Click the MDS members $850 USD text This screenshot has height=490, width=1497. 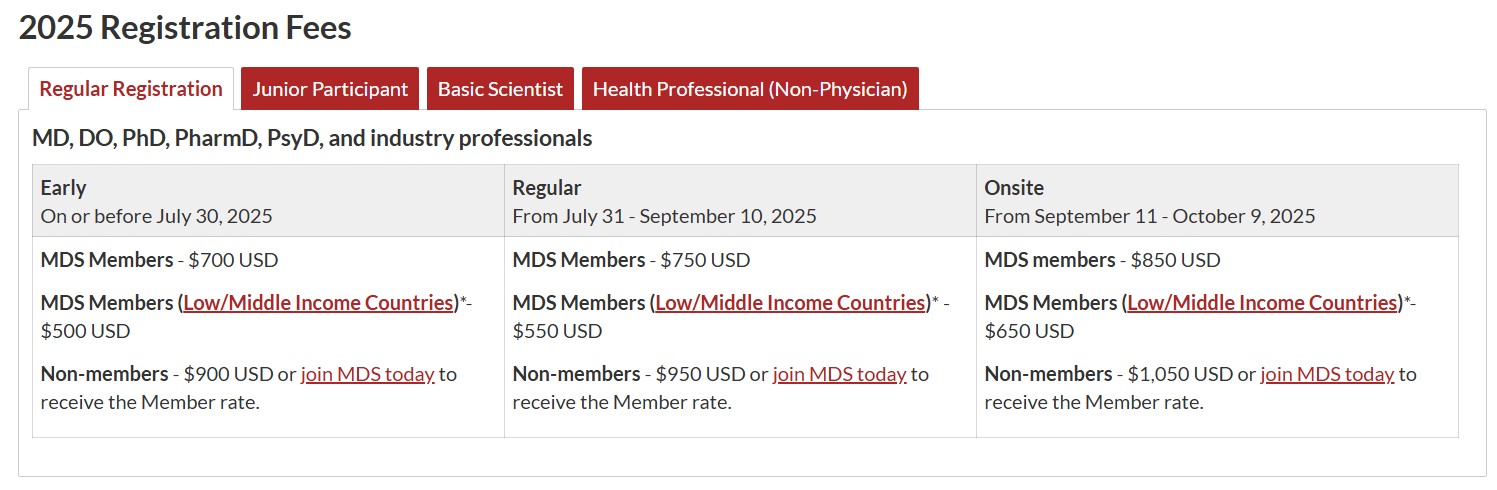point(1102,260)
